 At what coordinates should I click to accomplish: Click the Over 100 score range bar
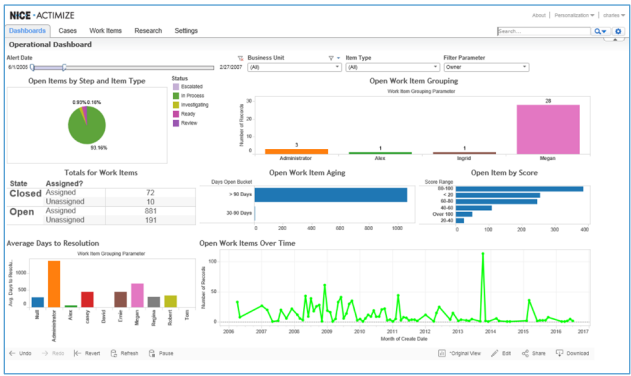coord(464,214)
